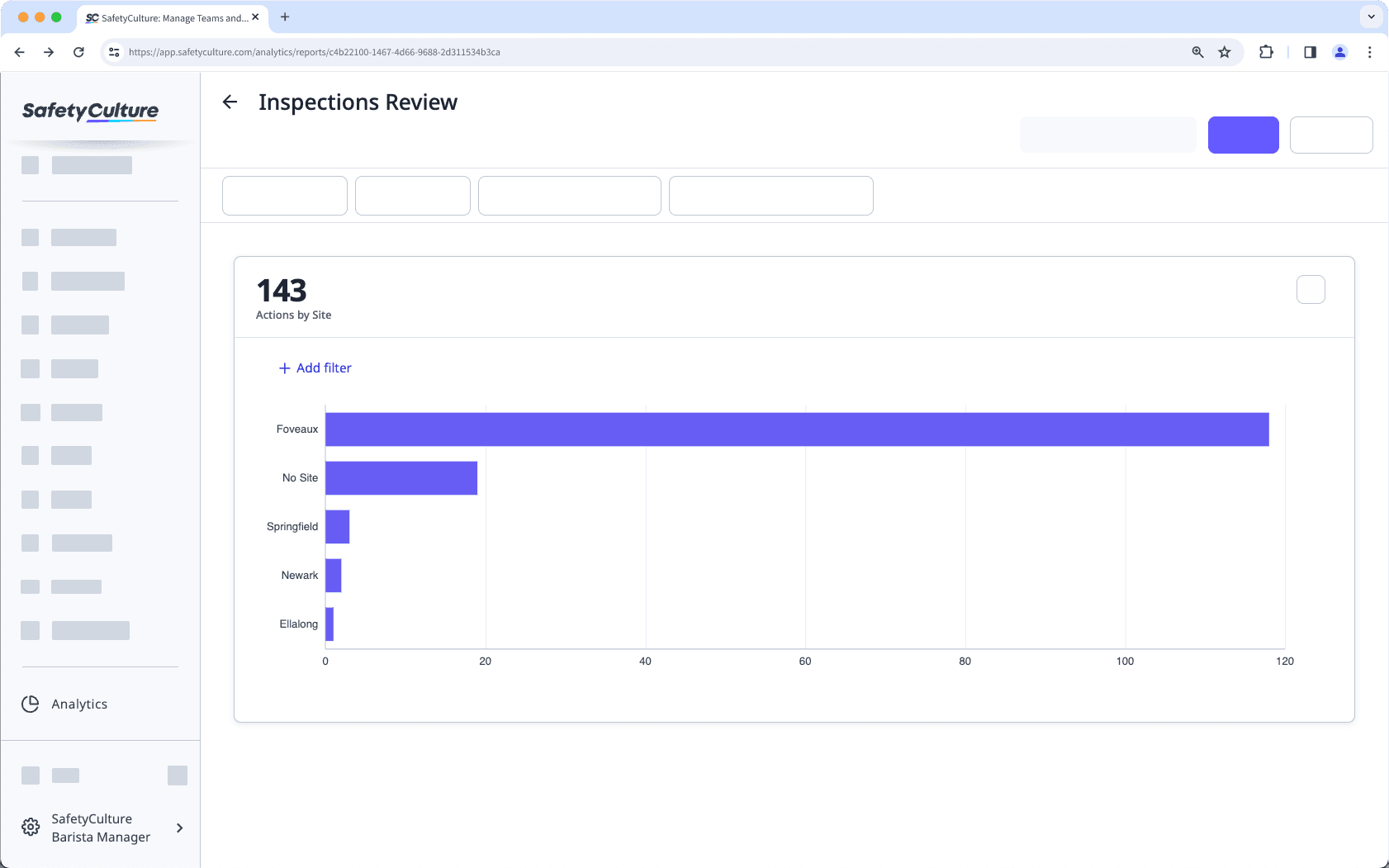Click the profile avatar in the toolbar
Viewport: 1389px width, 868px height.
1340,51
